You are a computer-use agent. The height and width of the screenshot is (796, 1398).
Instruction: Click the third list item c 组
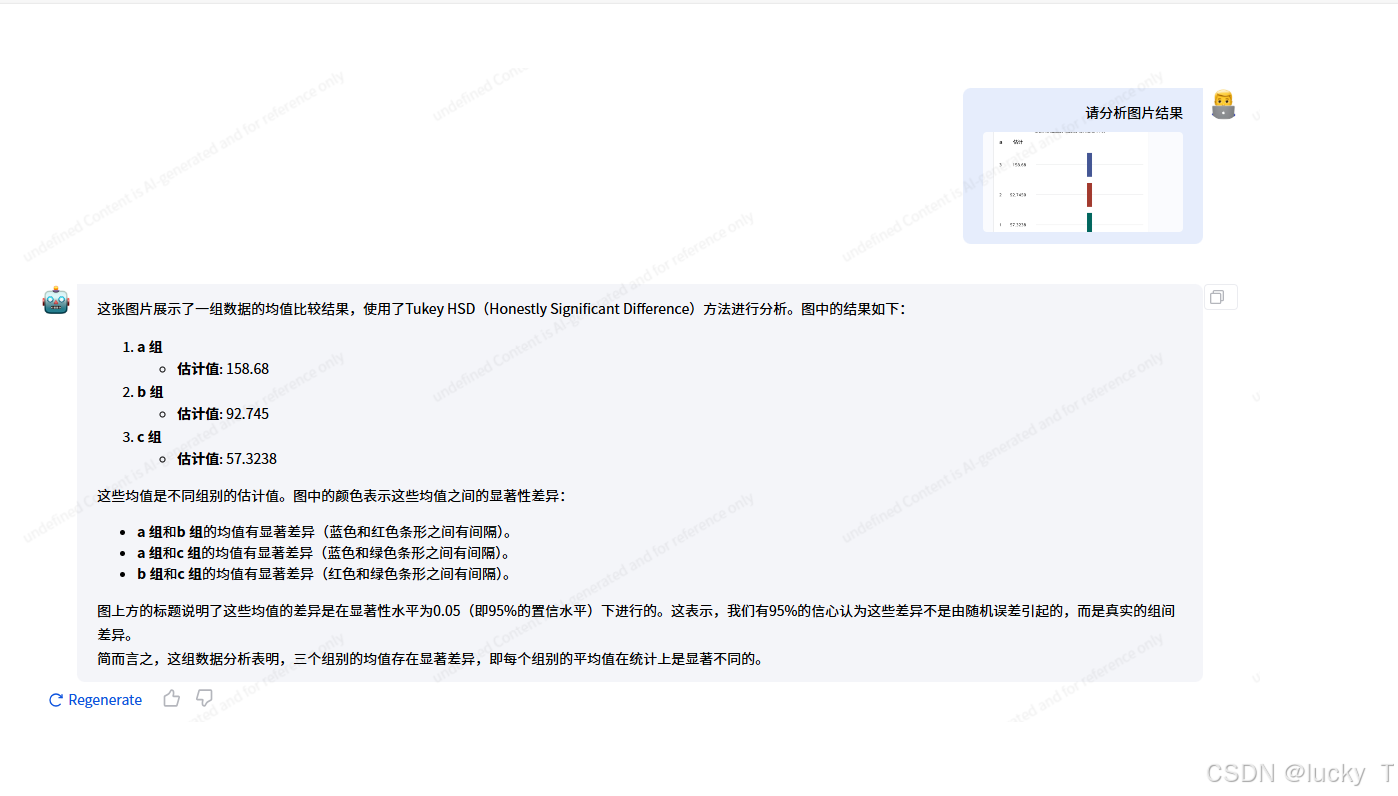[x=150, y=437]
